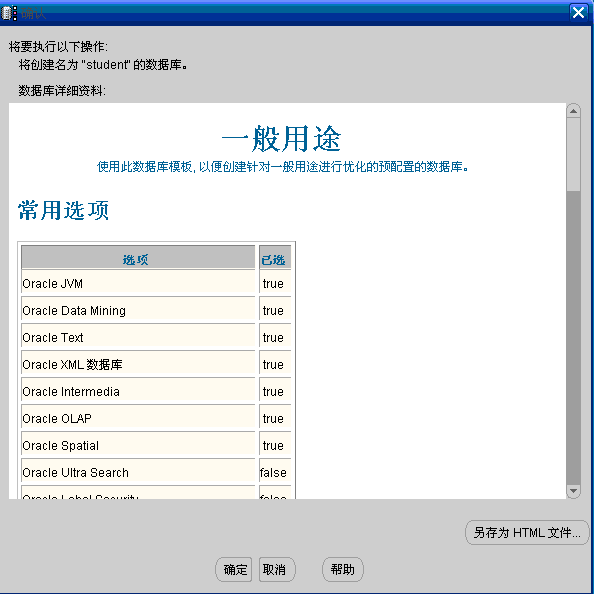
Task: Click false value for Oracle Ultra Search
Action: 273,472
